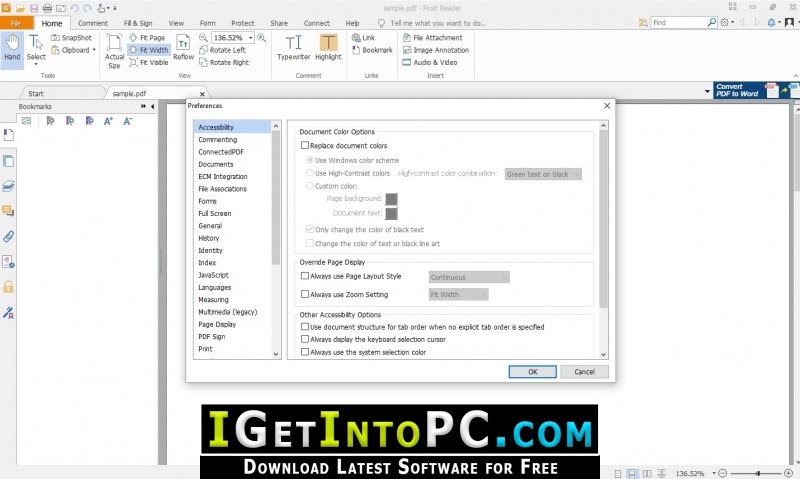Click the Find search box
This screenshot has height=479, width=800.
pos(684,22)
